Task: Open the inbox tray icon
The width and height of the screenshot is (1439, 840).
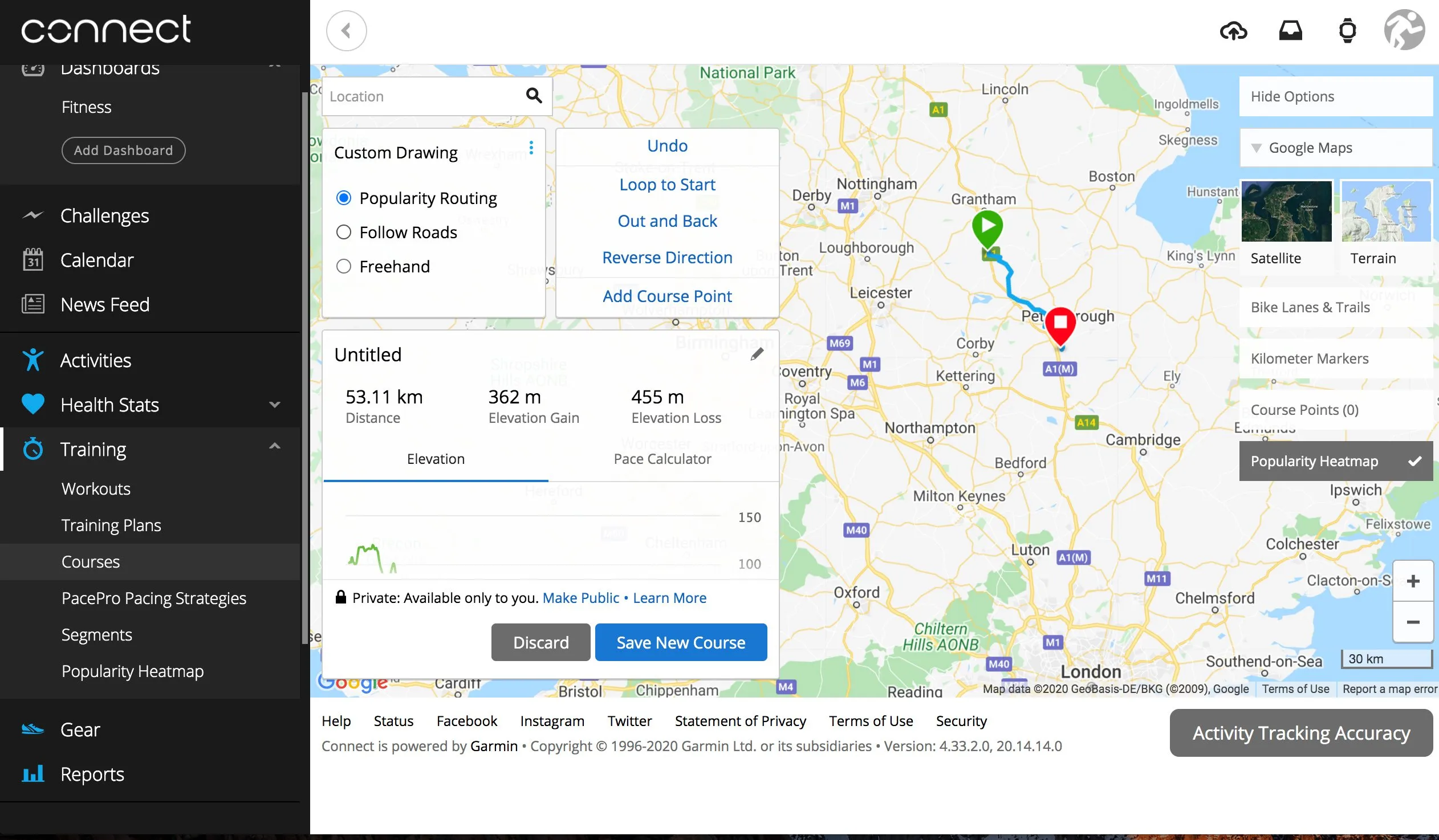Action: pos(1291,31)
